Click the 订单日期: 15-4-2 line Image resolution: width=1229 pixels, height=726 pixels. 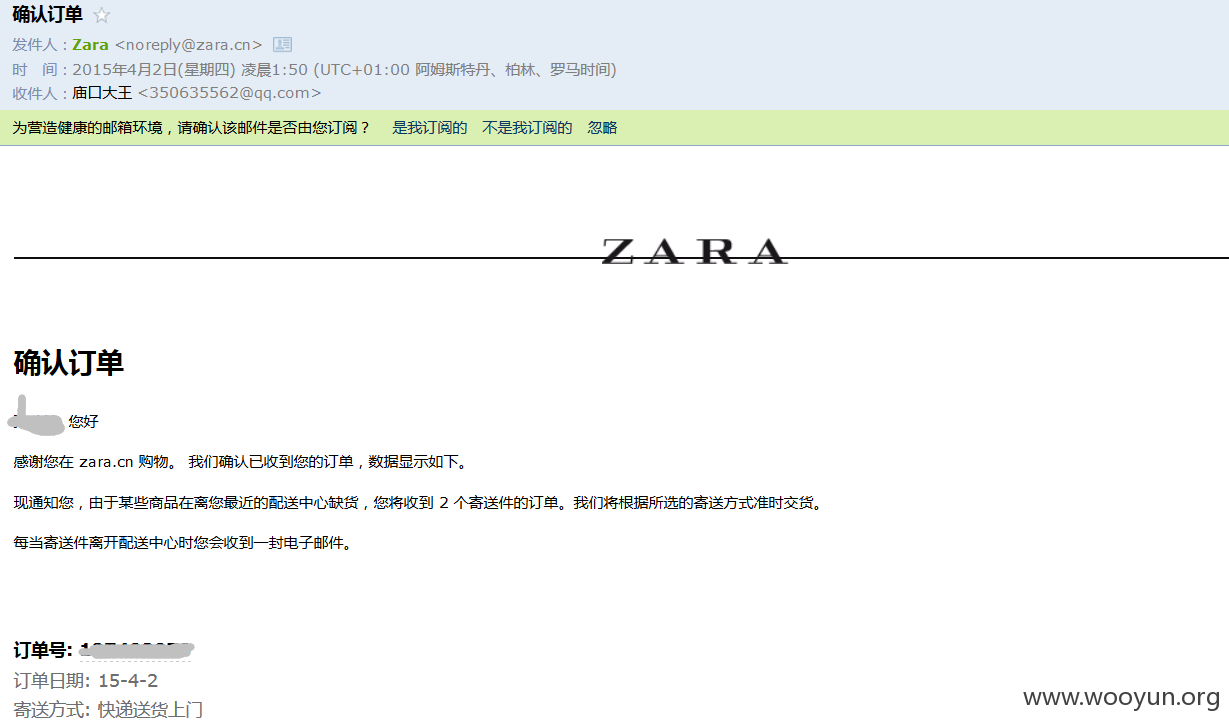pos(85,681)
